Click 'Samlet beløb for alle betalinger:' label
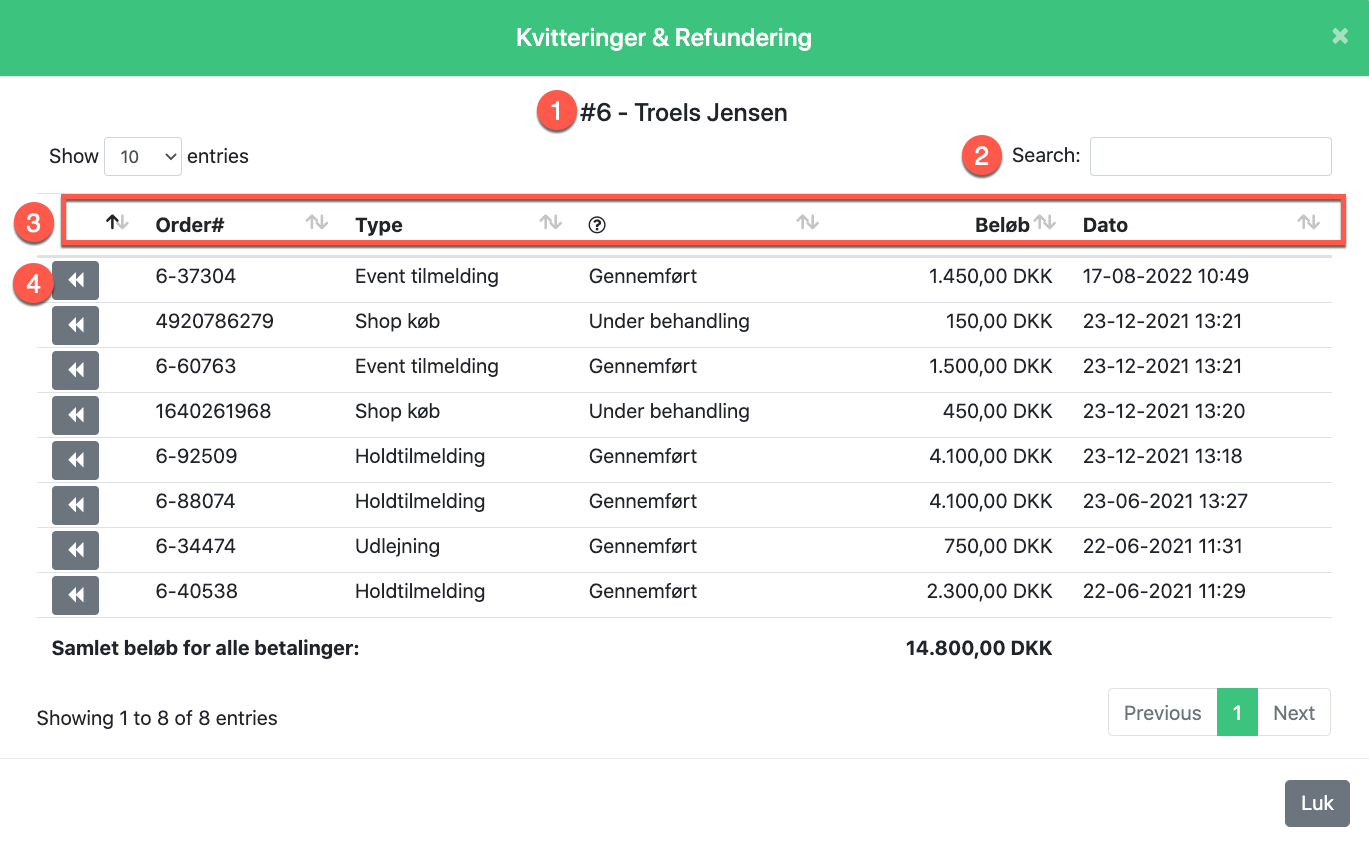1369x845 pixels. [205, 648]
